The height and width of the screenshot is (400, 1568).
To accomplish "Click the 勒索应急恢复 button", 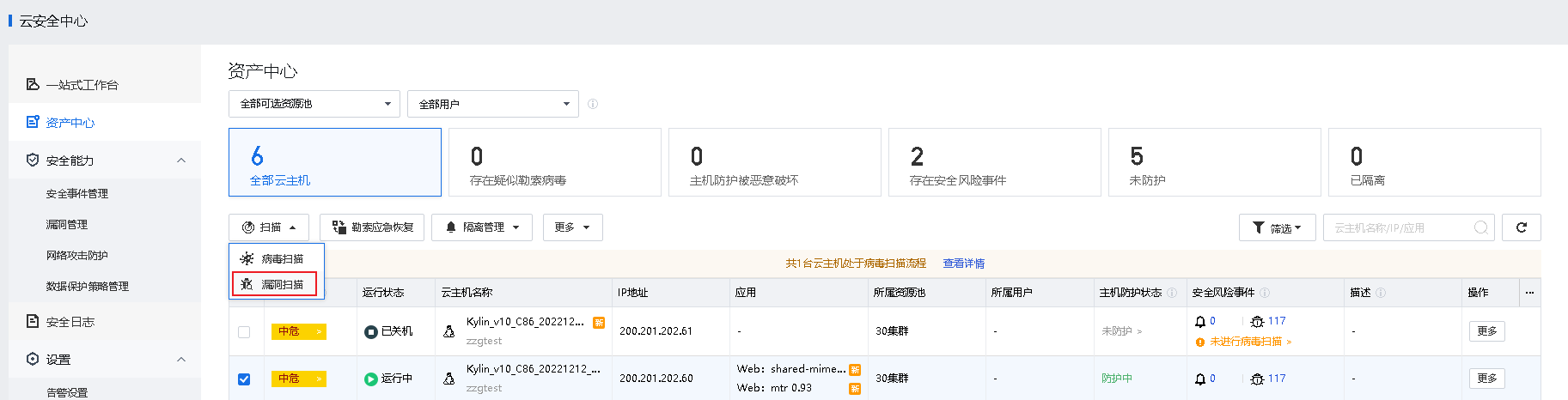I will (372, 227).
